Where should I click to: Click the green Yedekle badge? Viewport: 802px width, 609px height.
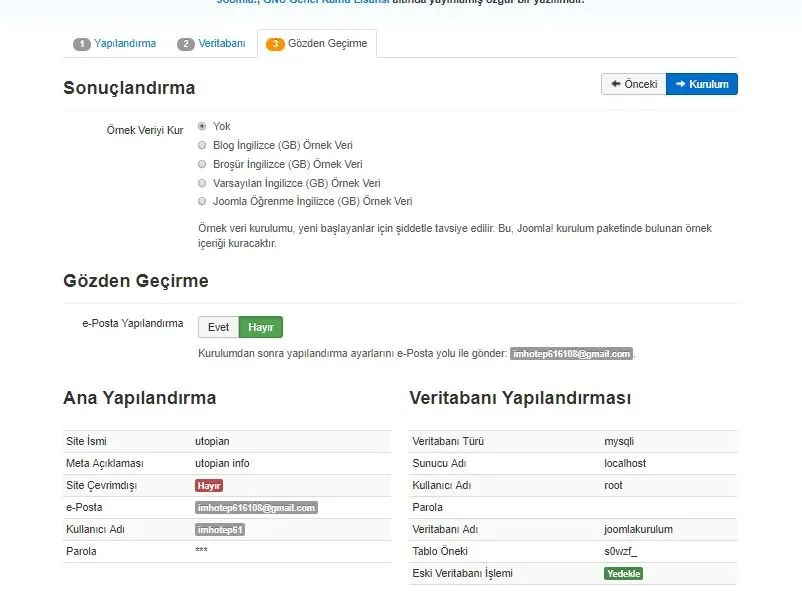click(623, 574)
